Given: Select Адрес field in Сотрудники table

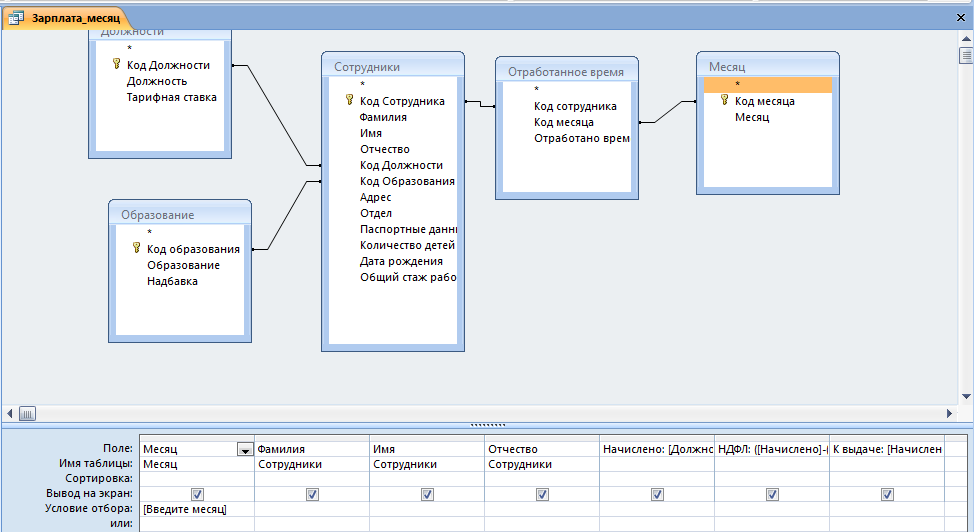Looking at the screenshot, I should [x=375, y=197].
